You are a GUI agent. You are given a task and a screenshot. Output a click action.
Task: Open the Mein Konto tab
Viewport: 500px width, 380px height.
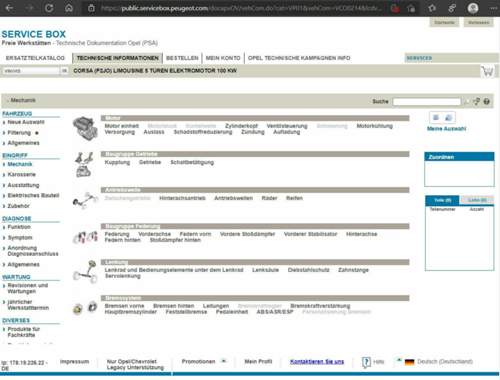click(223, 58)
